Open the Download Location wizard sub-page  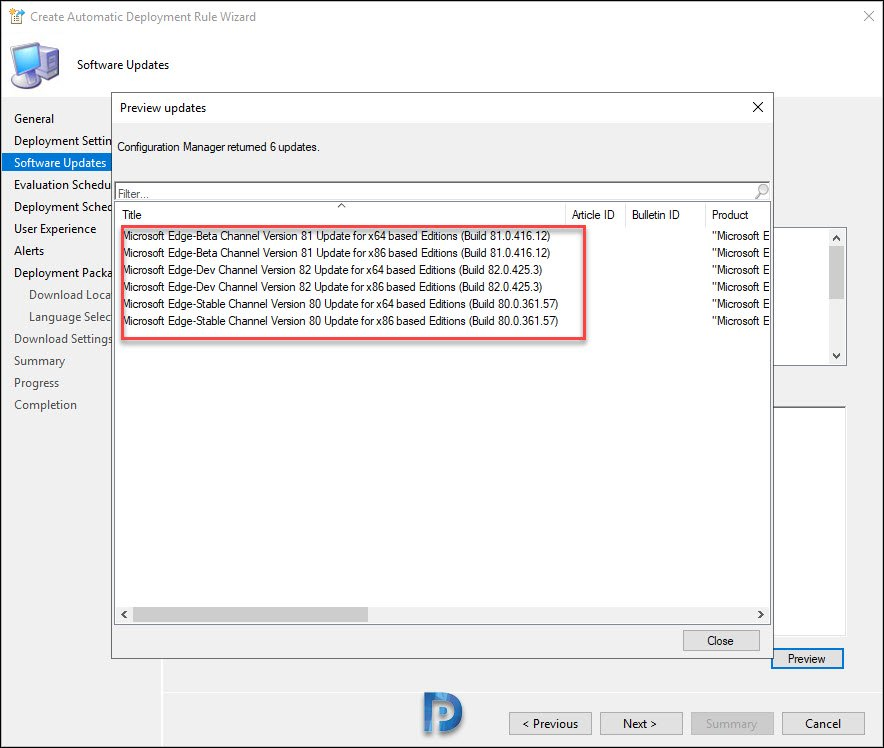(x=70, y=294)
